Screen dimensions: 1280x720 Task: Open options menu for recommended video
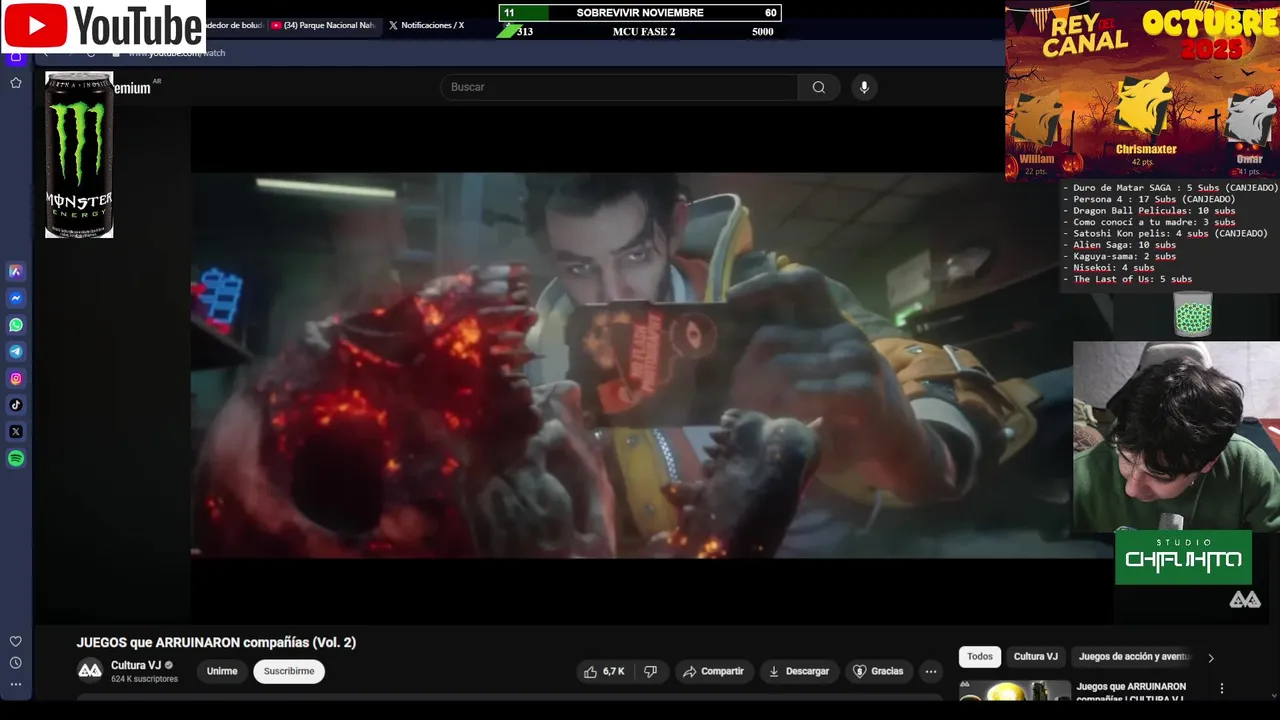[1221, 689]
